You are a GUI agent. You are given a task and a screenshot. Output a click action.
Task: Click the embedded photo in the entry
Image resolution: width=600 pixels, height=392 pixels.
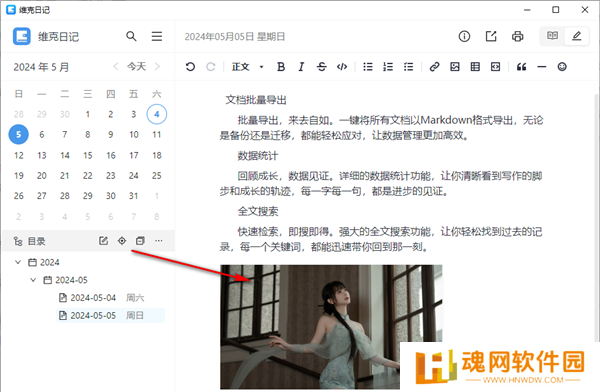[331, 327]
